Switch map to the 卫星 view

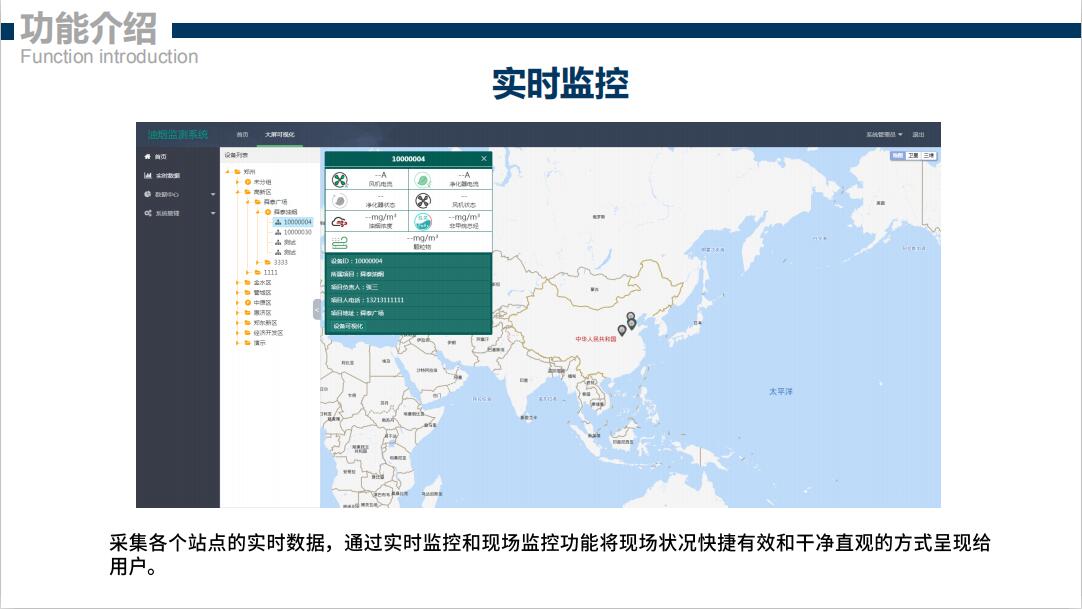(x=913, y=156)
